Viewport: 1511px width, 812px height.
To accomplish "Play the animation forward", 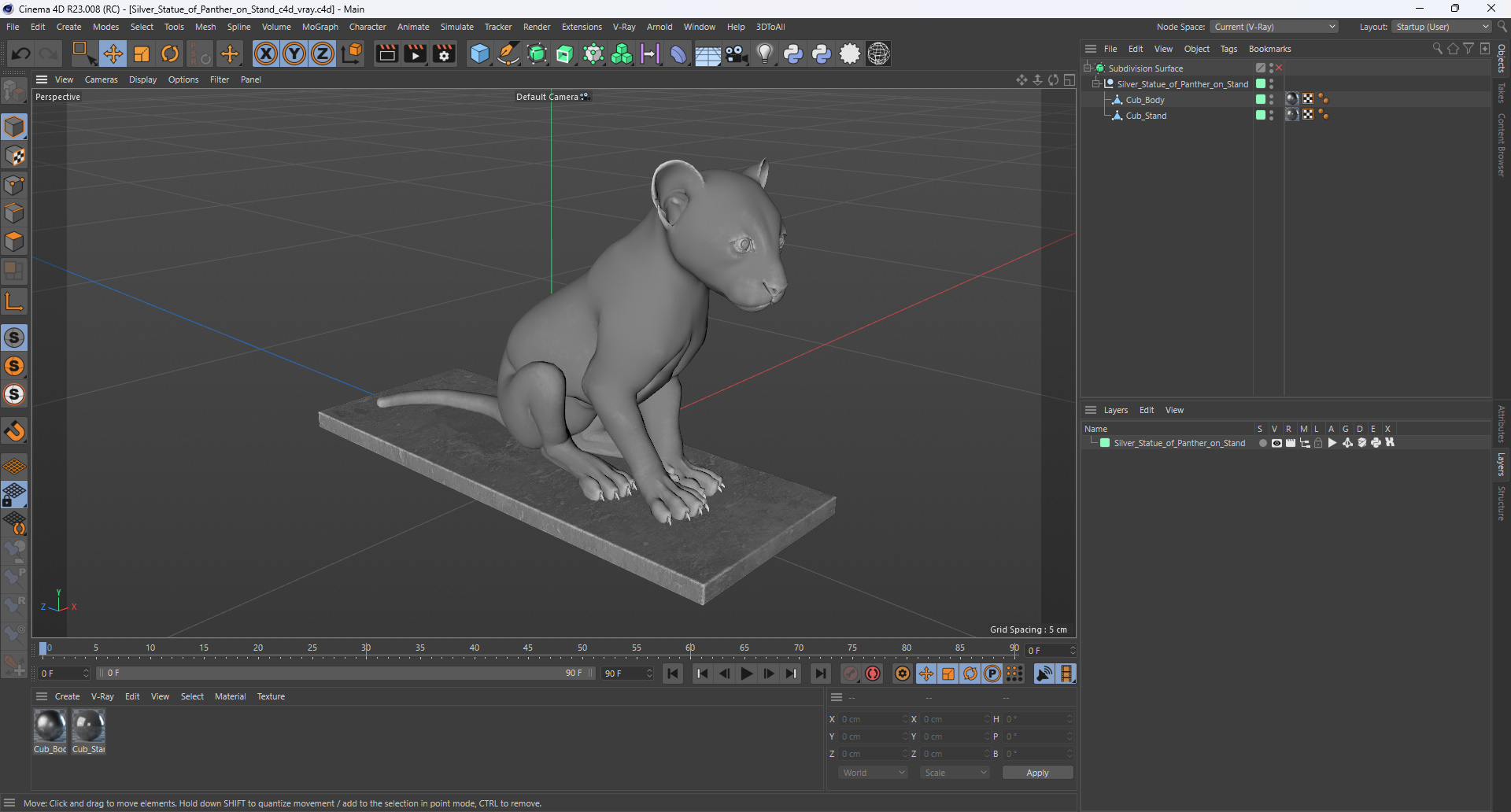I will point(747,674).
